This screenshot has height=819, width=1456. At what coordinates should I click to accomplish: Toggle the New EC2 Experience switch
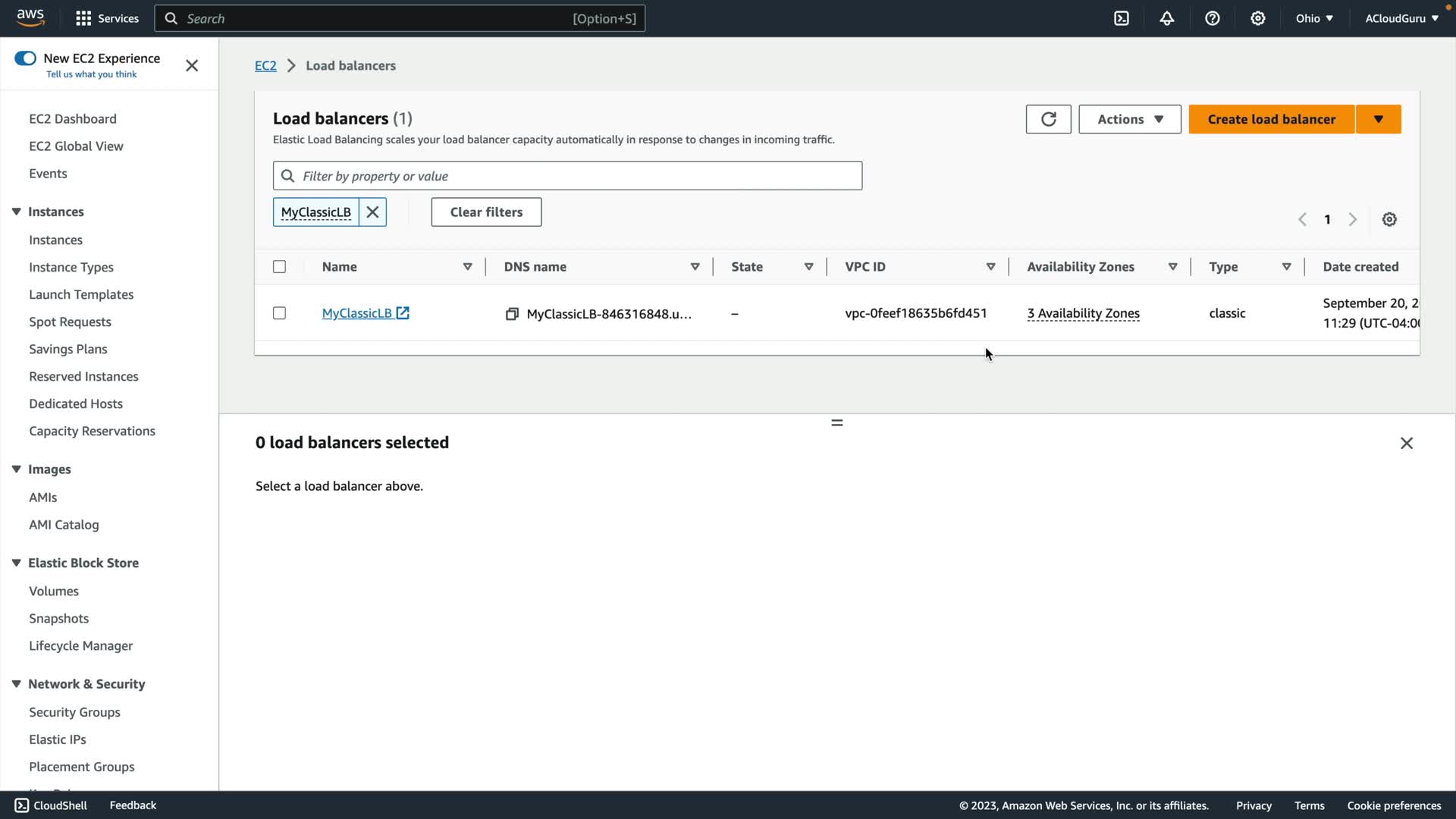25,58
